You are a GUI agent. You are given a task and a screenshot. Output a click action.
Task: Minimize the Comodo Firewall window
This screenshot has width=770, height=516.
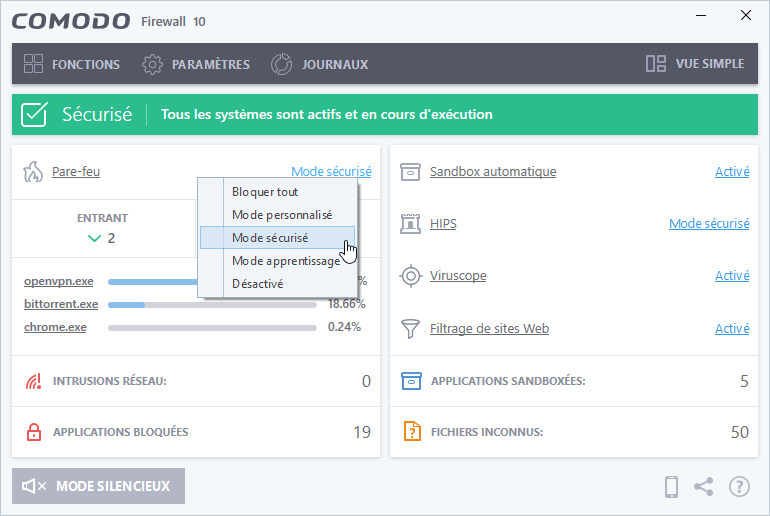(x=701, y=16)
